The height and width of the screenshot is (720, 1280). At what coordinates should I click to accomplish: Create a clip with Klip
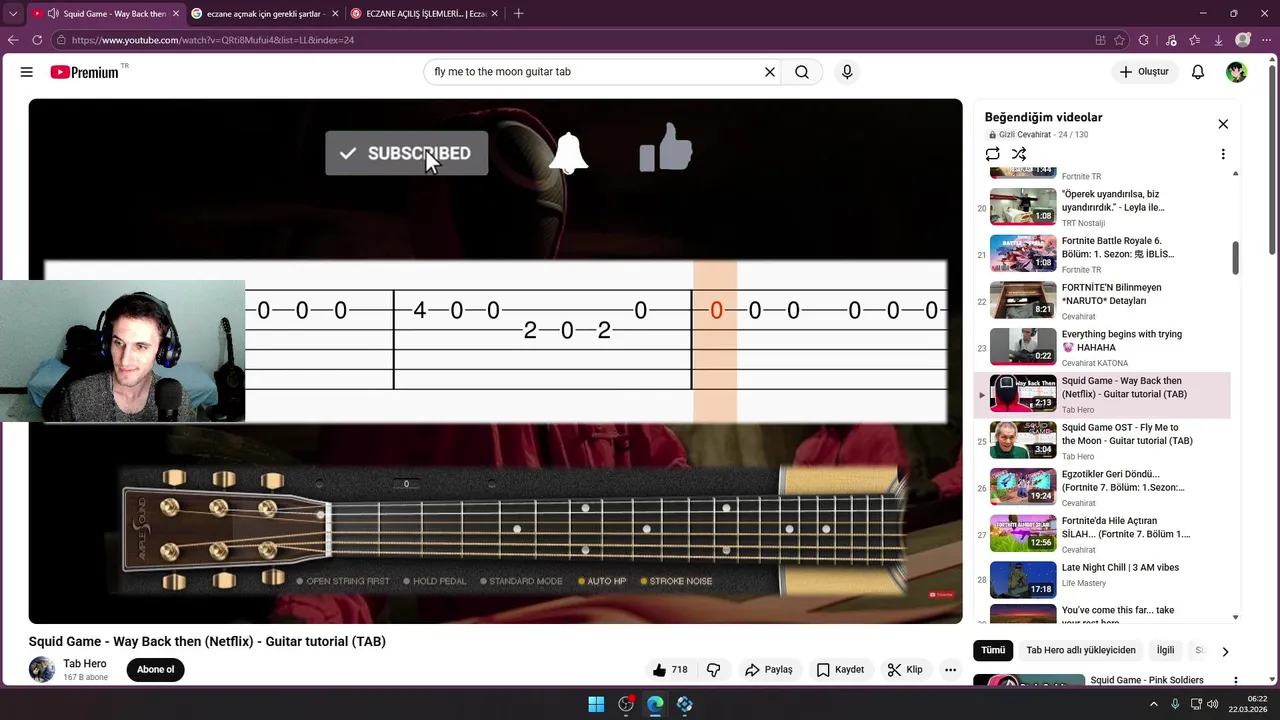(905, 670)
